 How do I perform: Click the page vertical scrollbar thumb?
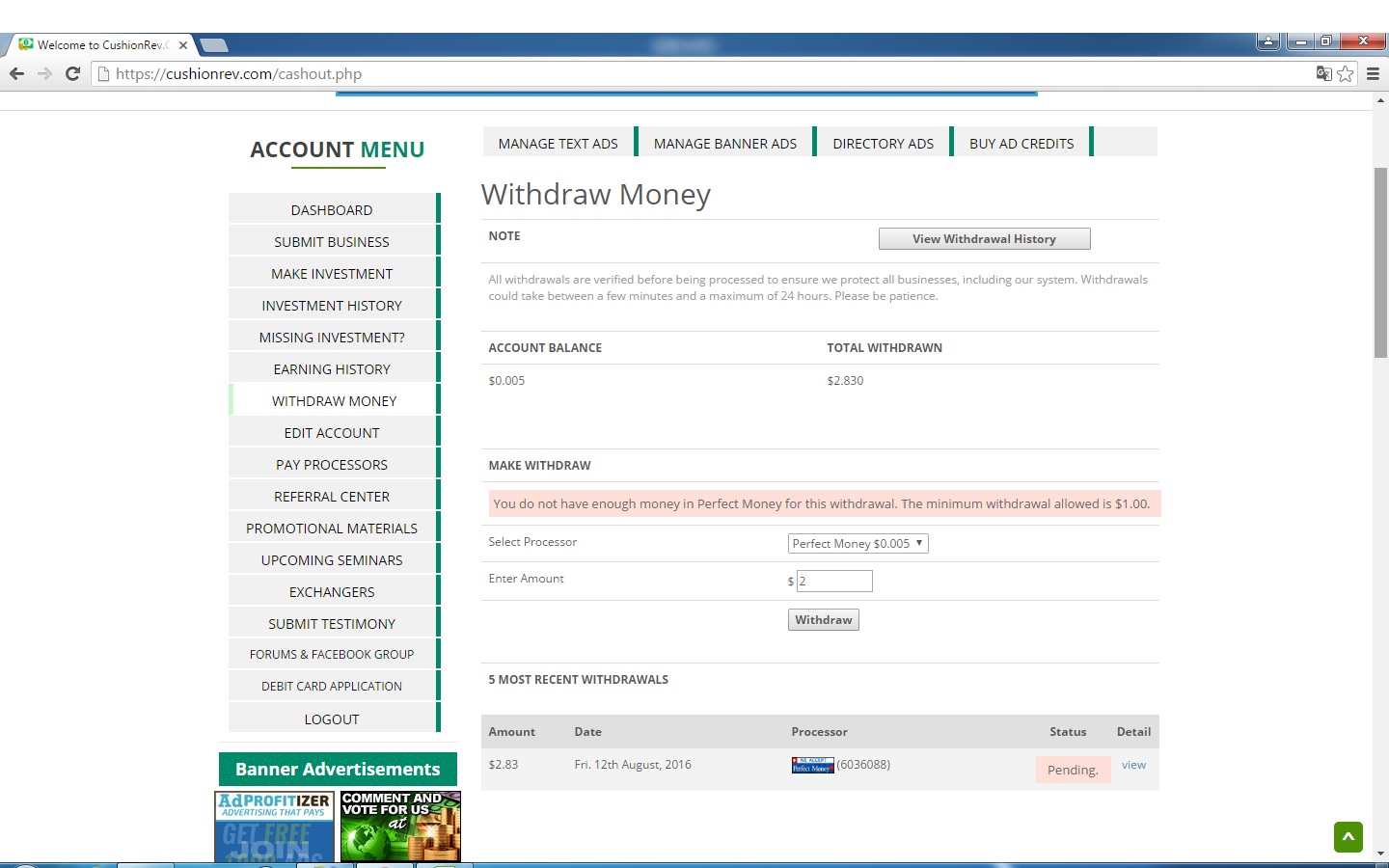(1381, 262)
